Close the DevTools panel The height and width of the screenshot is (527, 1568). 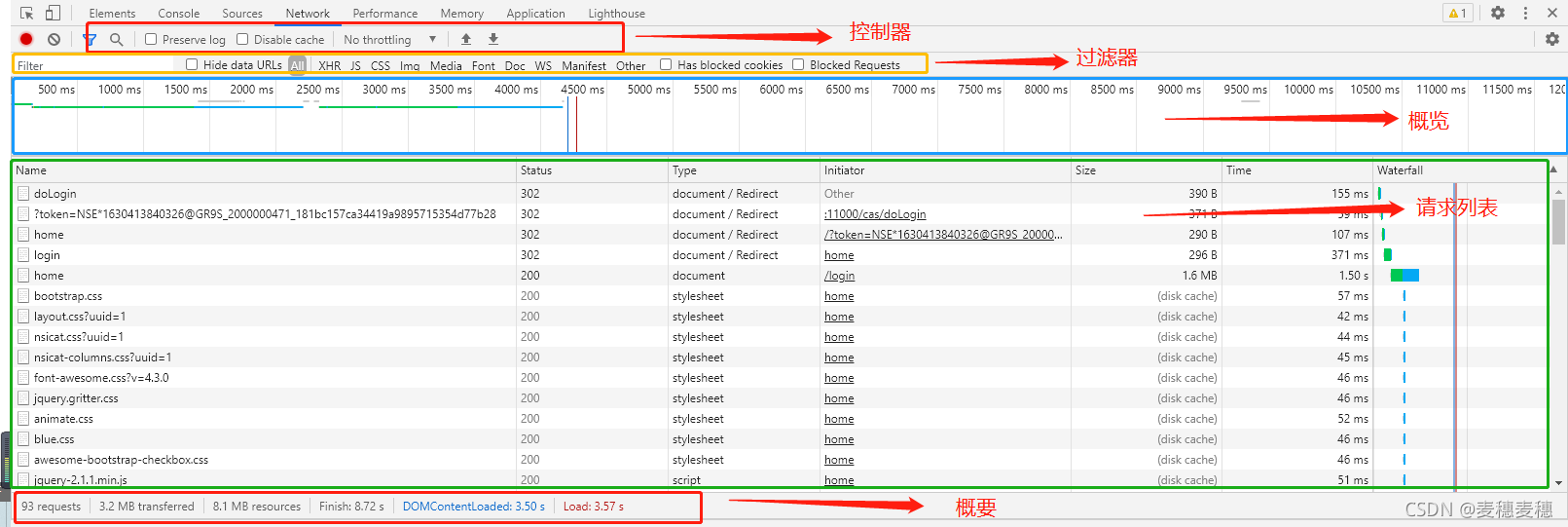coord(1551,13)
